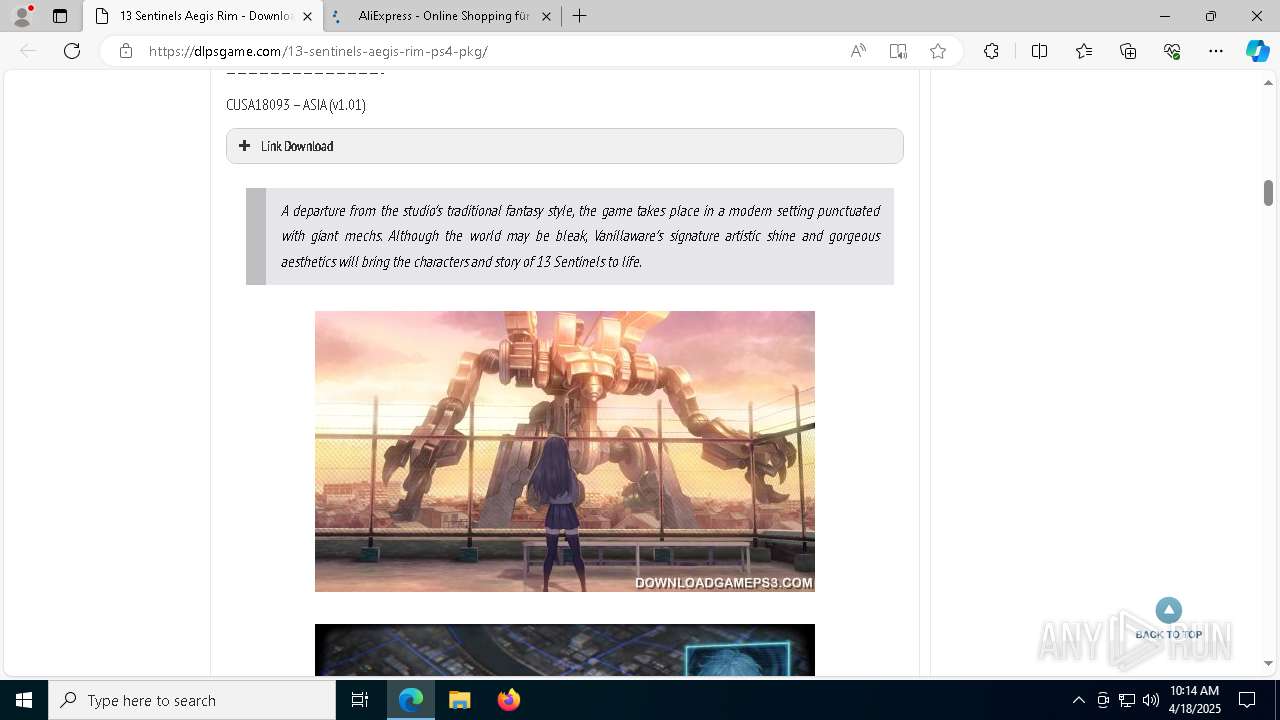
Task: Click the address bar URL
Action: [x=318, y=51]
